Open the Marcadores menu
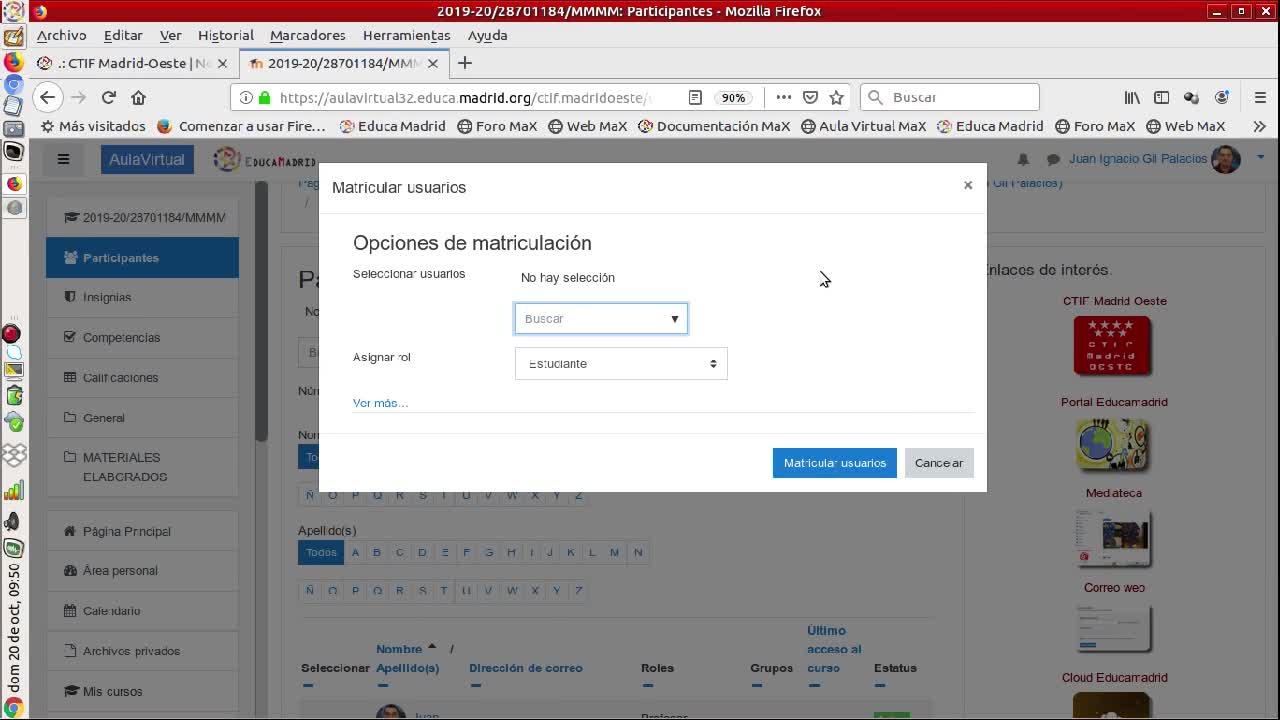 (308, 35)
